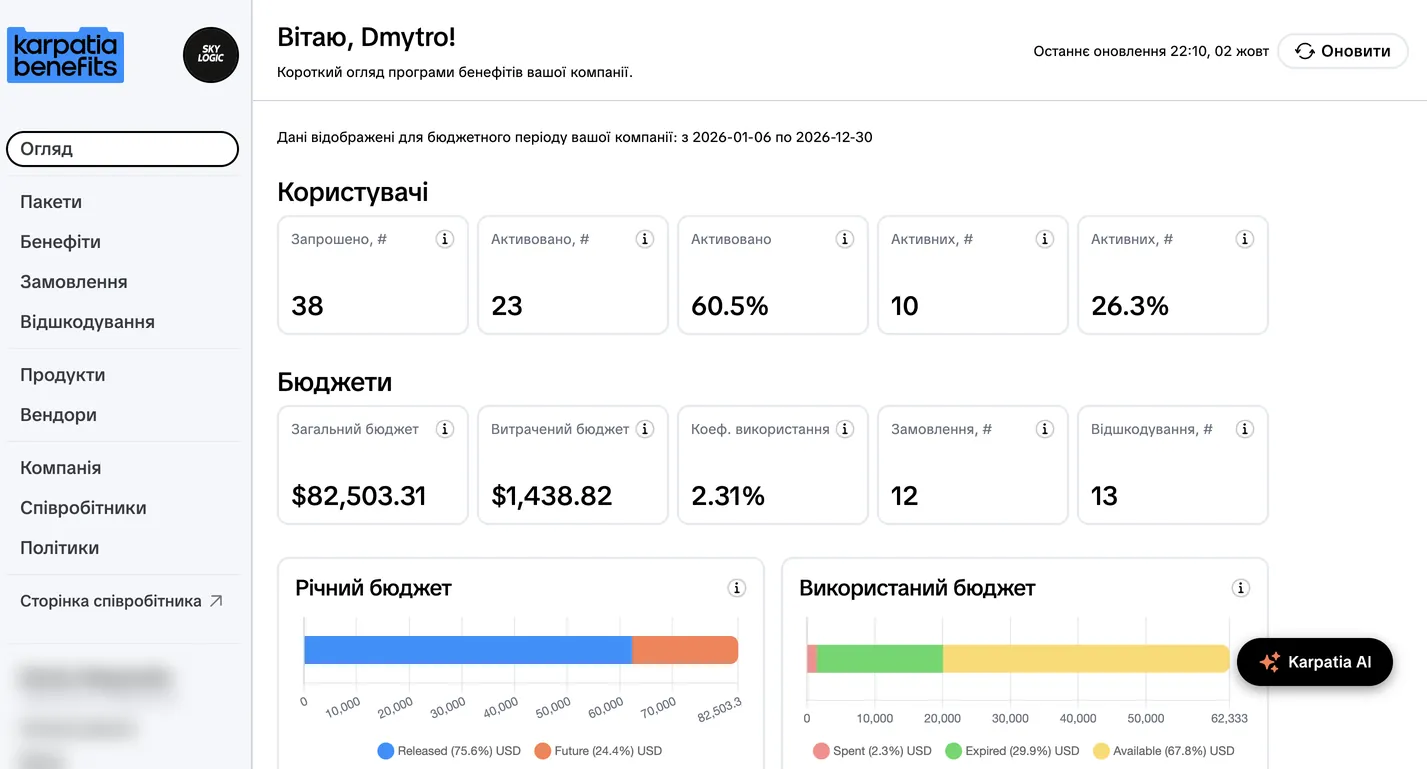Image resolution: width=1427 pixels, height=769 pixels.
Task: Open the Замовлення page
Action: pos(74,282)
